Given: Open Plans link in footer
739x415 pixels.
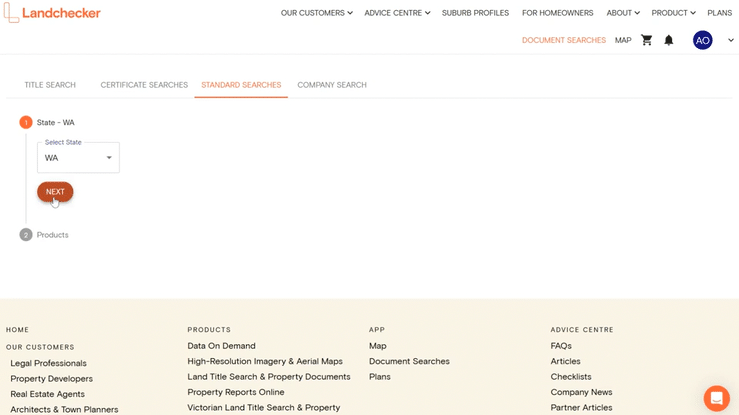Looking at the screenshot, I should click(x=380, y=377).
